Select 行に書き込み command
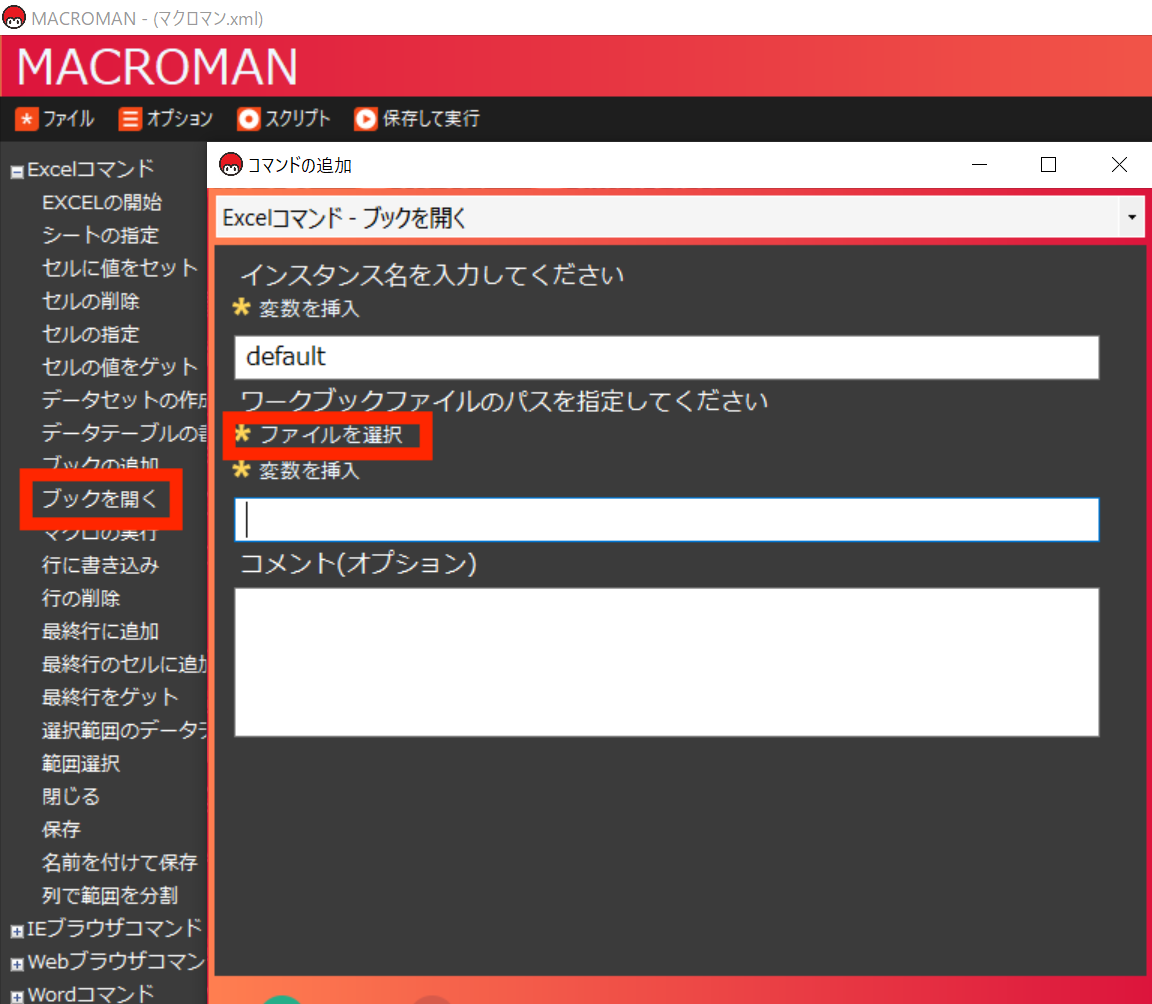This screenshot has height=1004, width=1152. pyautogui.click(x=101, y=565)
